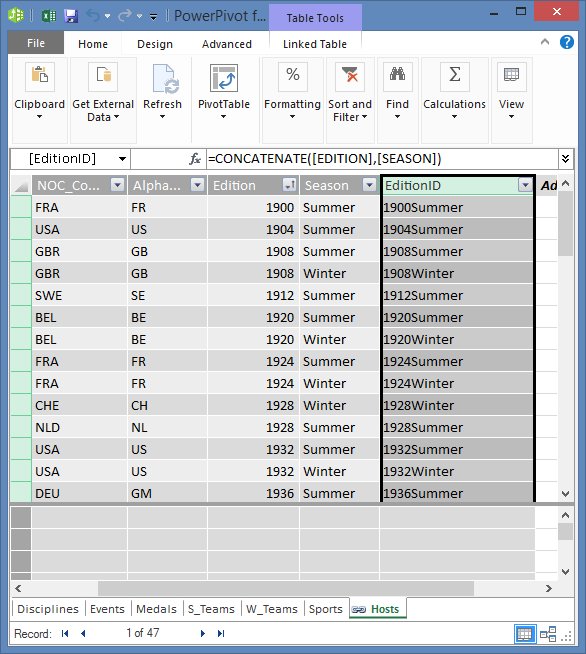Open NOC_Co... column filter dropdown
The image size is (586, 654).
(118, 184)
